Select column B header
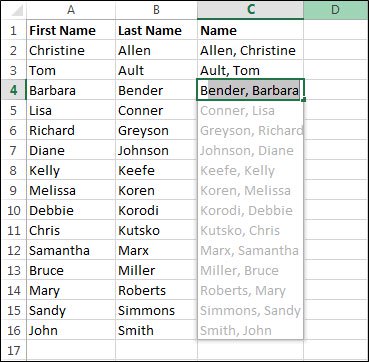The width and height of the screenshot is (369, 362). click(x=156, y=10)
